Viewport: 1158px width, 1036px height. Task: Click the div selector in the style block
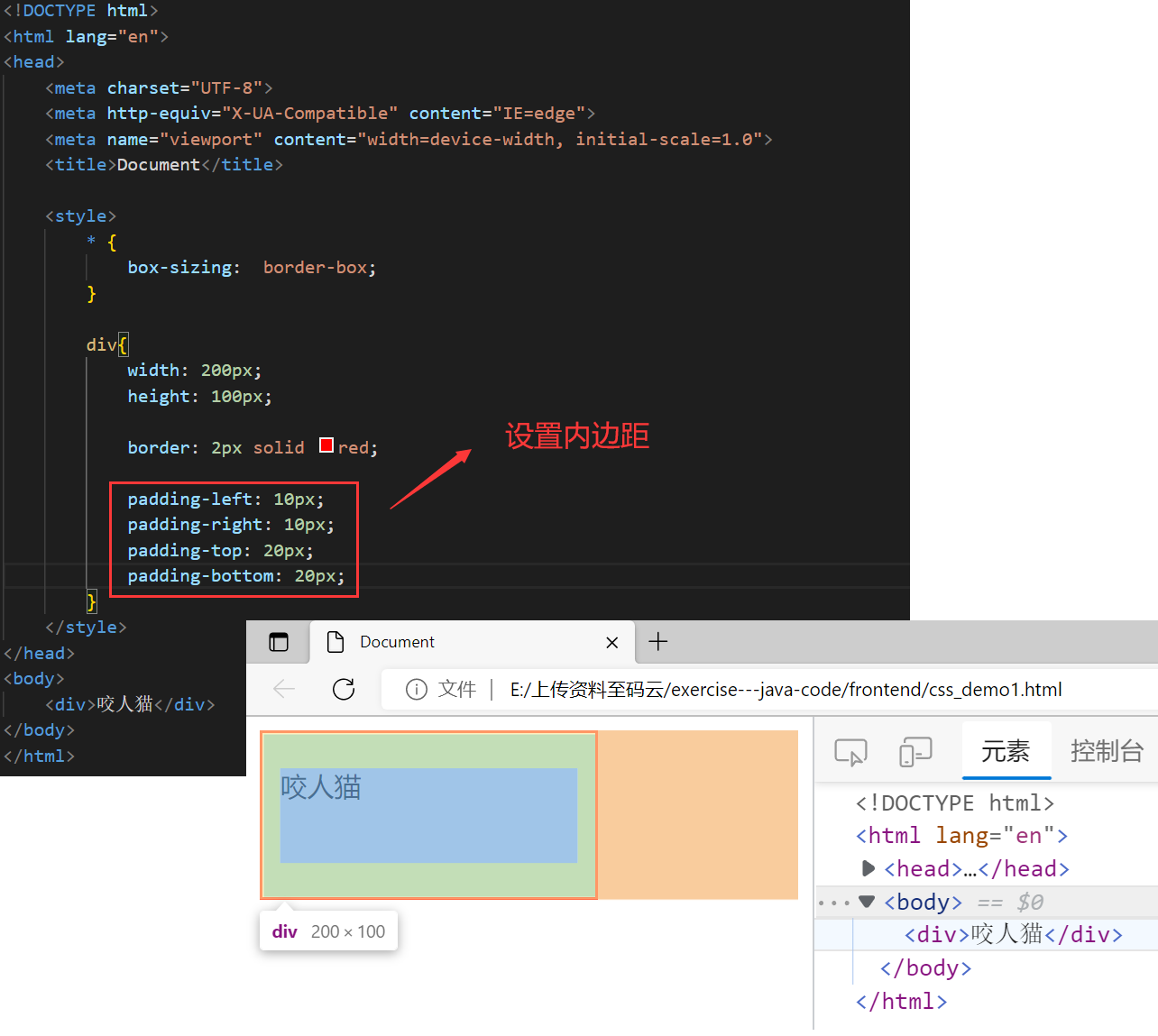[101, 345]
